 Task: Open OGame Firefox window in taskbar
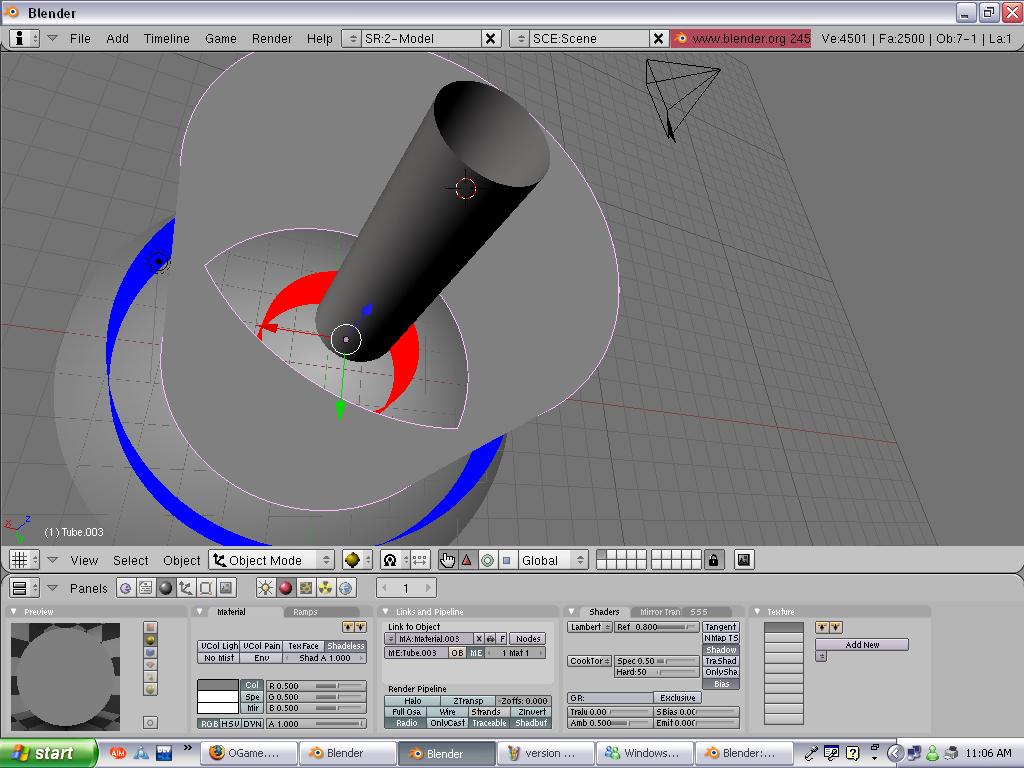246,753
